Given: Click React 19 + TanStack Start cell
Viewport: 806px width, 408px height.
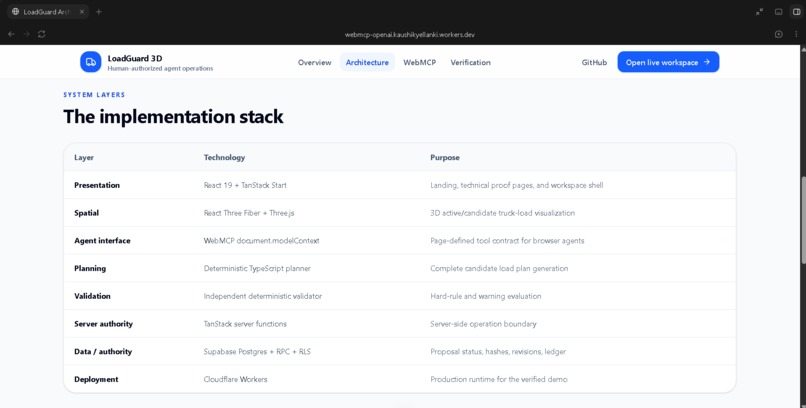Looking at the screenshot, I should (245, 185).
